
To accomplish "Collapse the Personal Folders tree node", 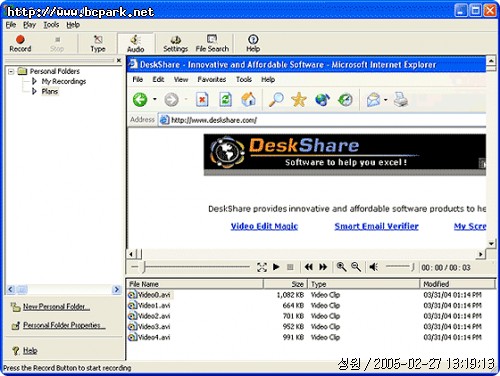I will (x=11, y=71).
